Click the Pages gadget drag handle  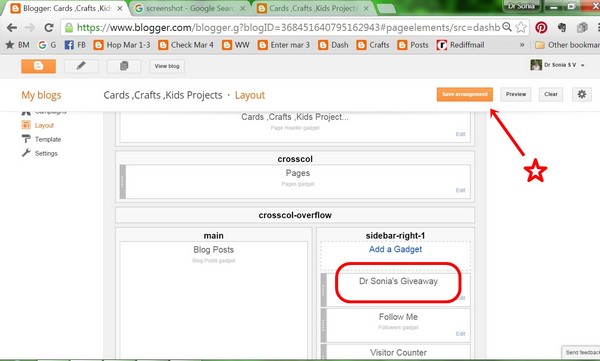(123, 182)
